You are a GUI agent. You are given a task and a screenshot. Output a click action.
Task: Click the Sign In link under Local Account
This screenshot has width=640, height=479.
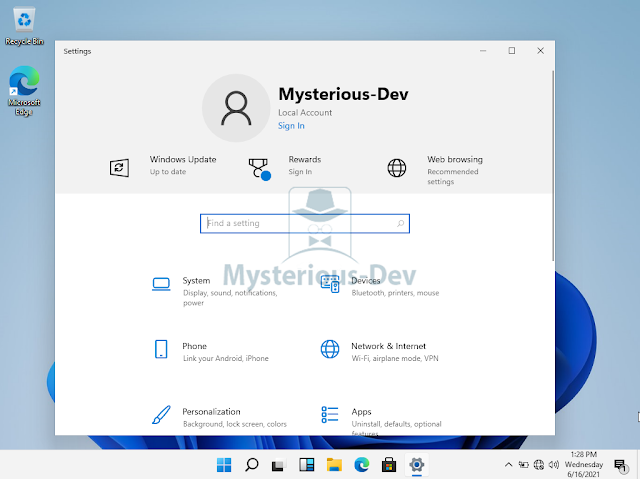click(x=291, y=126)
